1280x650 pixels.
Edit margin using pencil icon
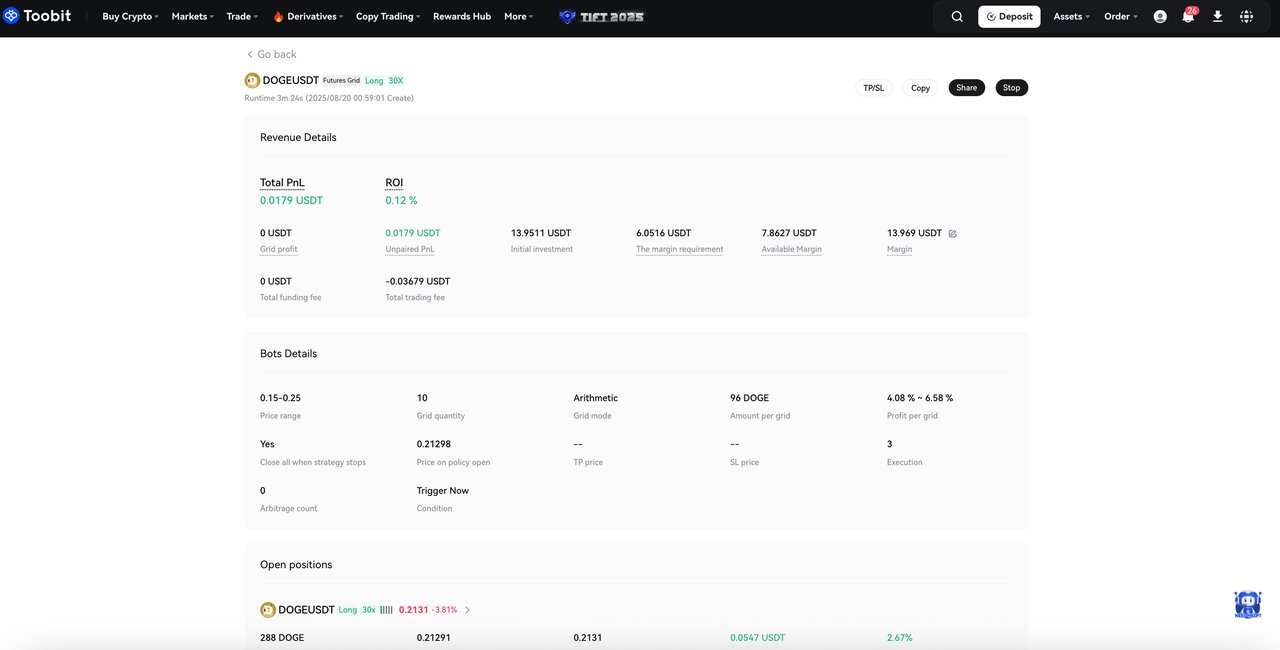(952, 234)
